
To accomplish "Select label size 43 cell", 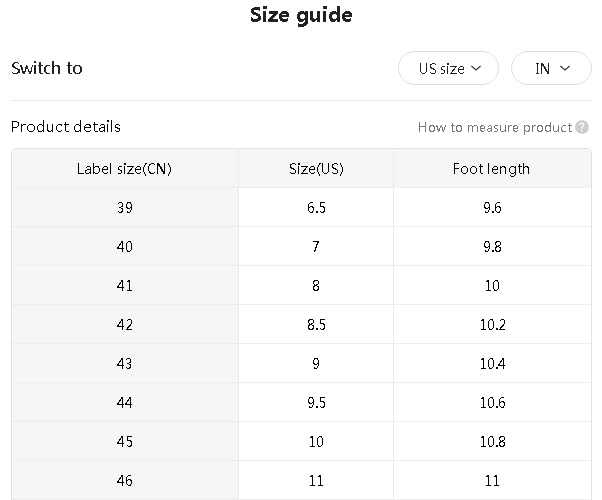I will click(x=124, y=364).
